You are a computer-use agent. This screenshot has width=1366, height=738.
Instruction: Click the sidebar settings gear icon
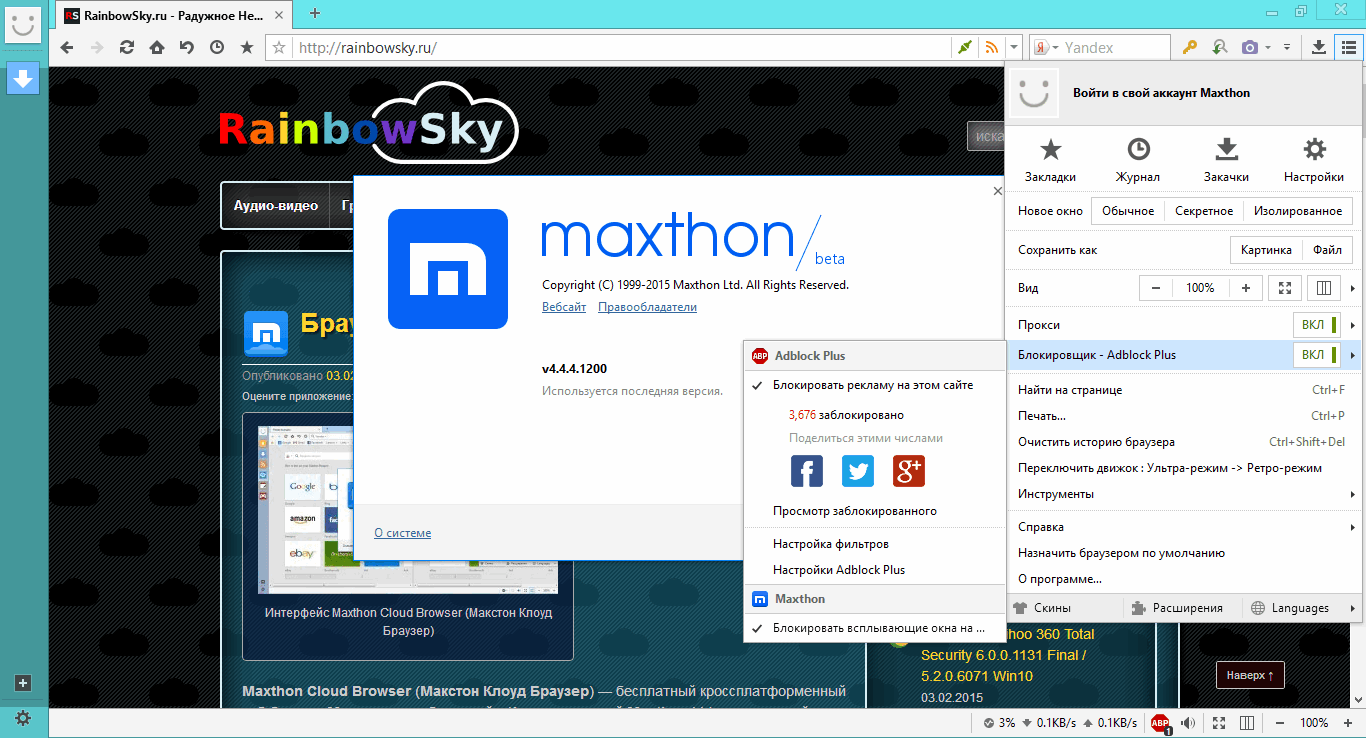[23, 718]
